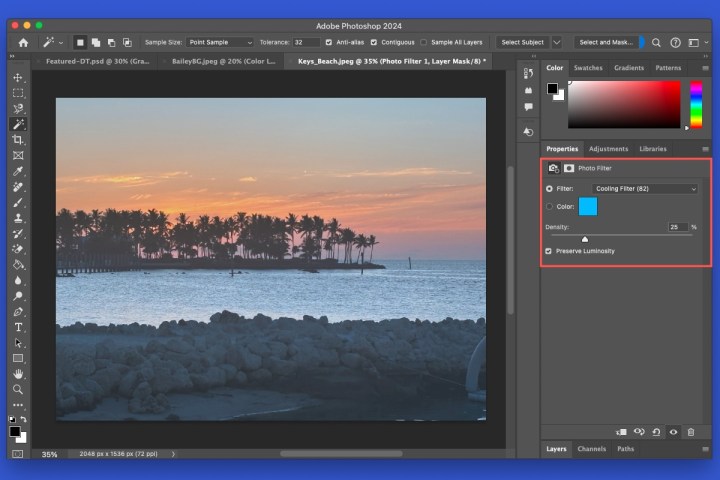
Task: Select the Type tool
Action: (18, 327)
